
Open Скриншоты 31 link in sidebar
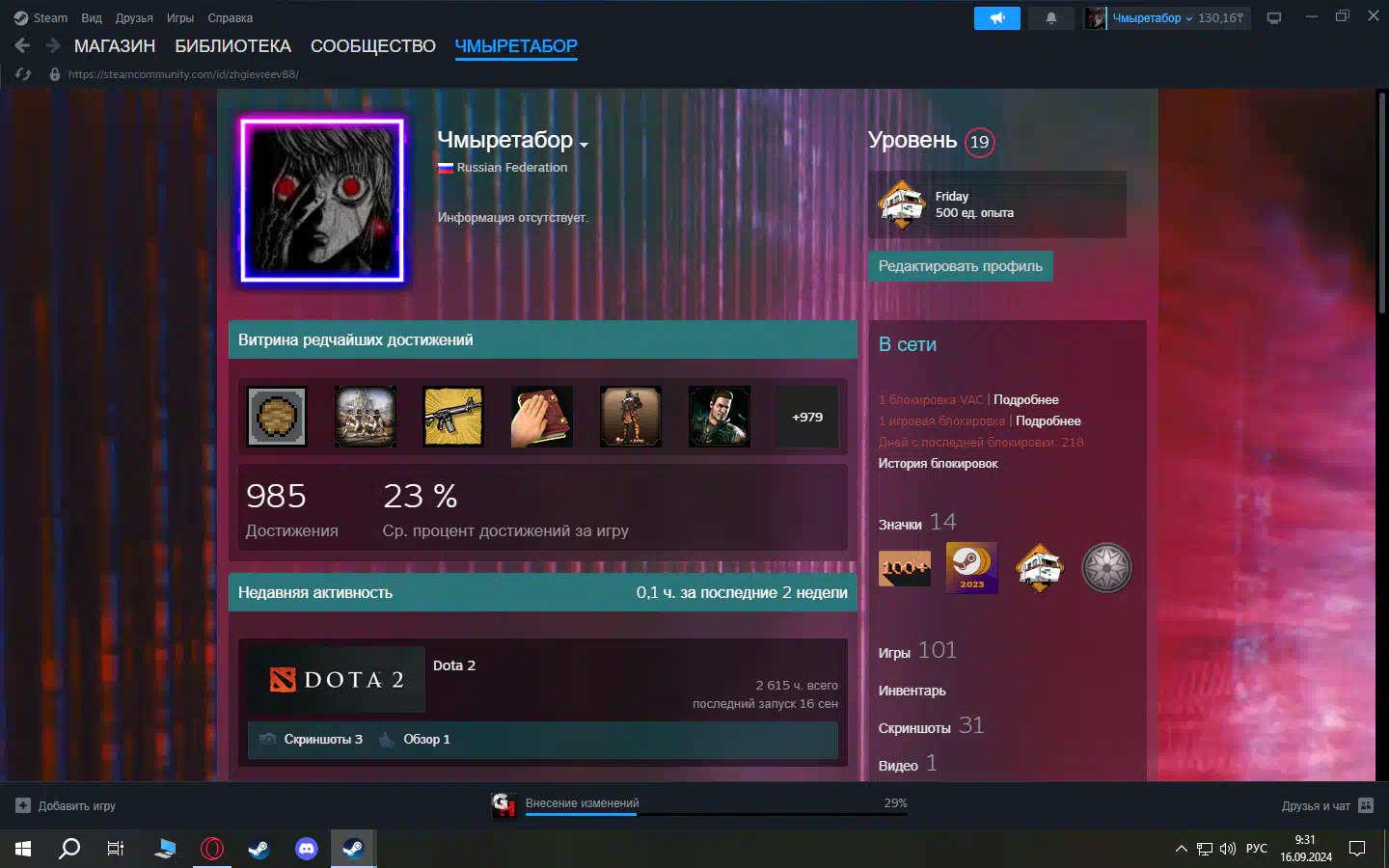(x=931, y=726)
